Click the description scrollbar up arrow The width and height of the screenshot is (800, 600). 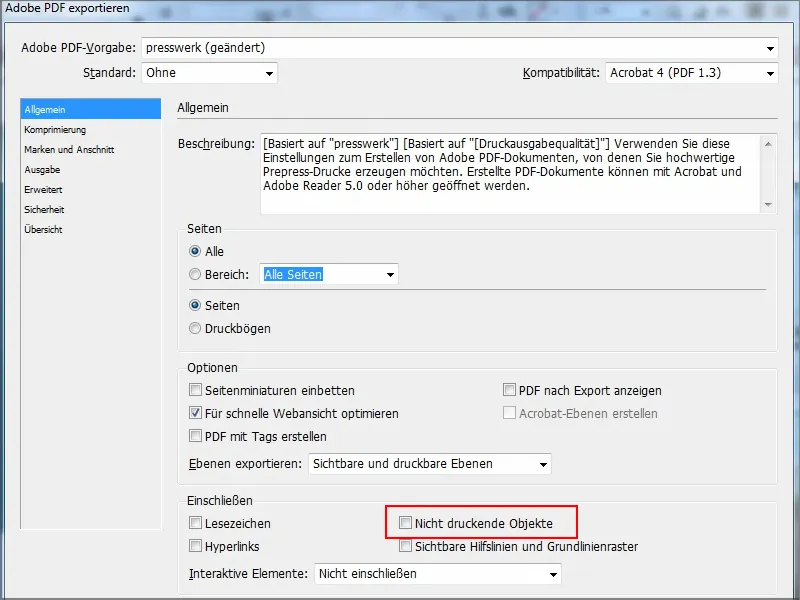click(768, 144)
